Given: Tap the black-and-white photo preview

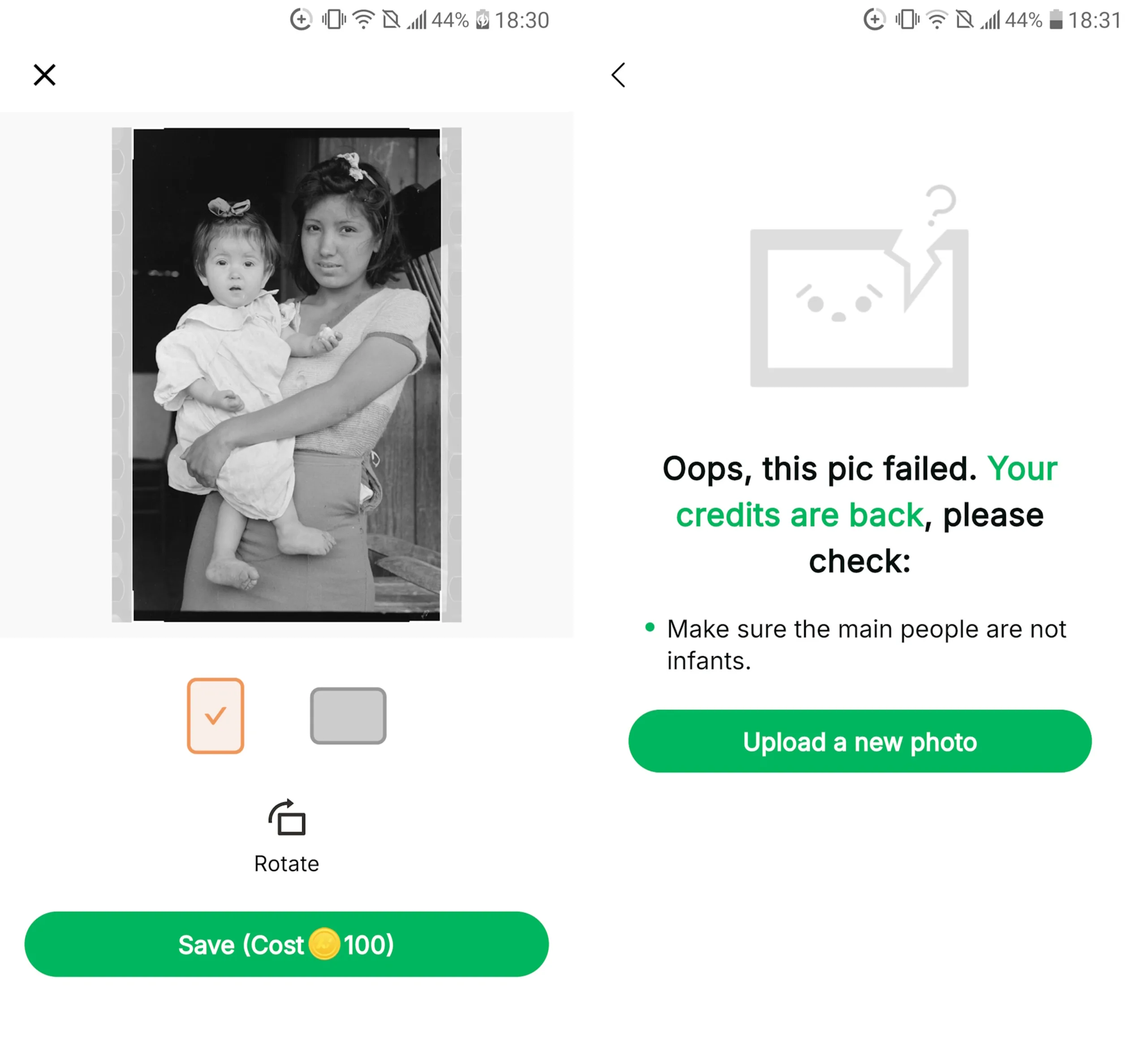Looking at the screenshot, I should 287,374.
